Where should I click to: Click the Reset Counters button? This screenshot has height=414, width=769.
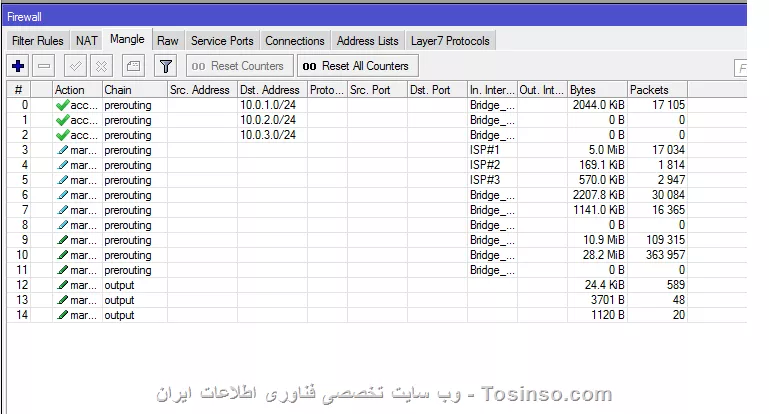click(x=239, y=66)
